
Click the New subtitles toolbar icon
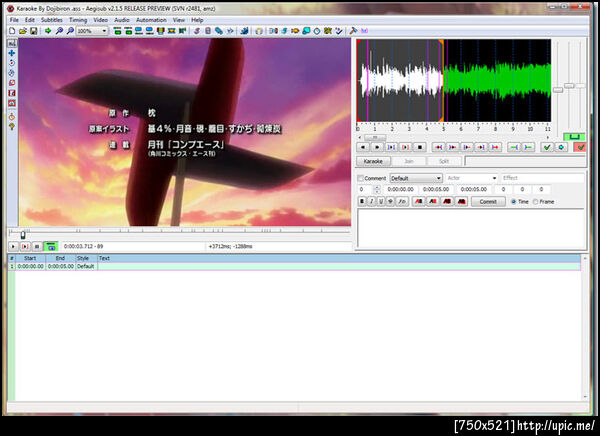tap(12, 31)
